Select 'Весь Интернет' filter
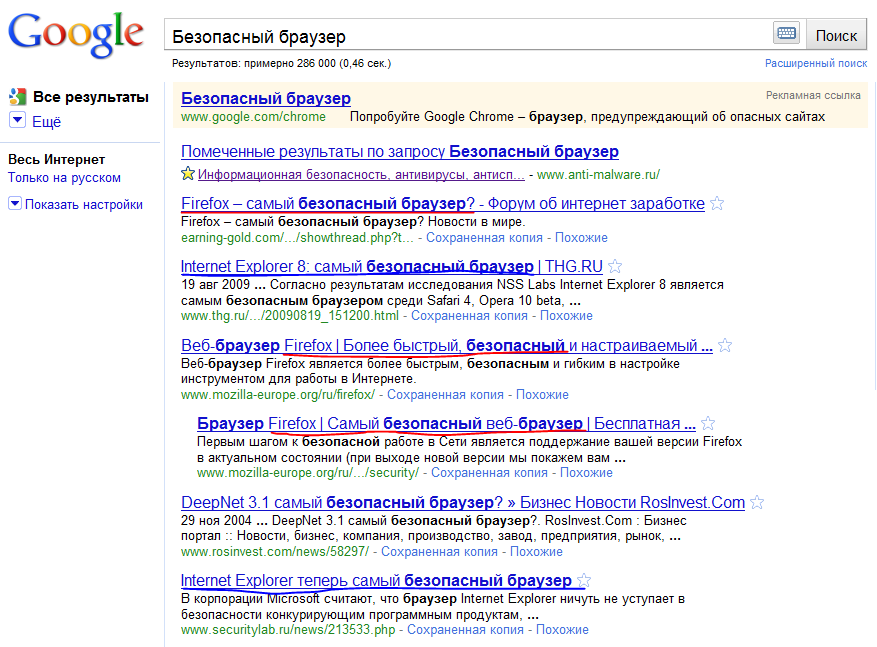Image resolution: width=877 pixels, height=647 pixels. click(x=56, y=159)
